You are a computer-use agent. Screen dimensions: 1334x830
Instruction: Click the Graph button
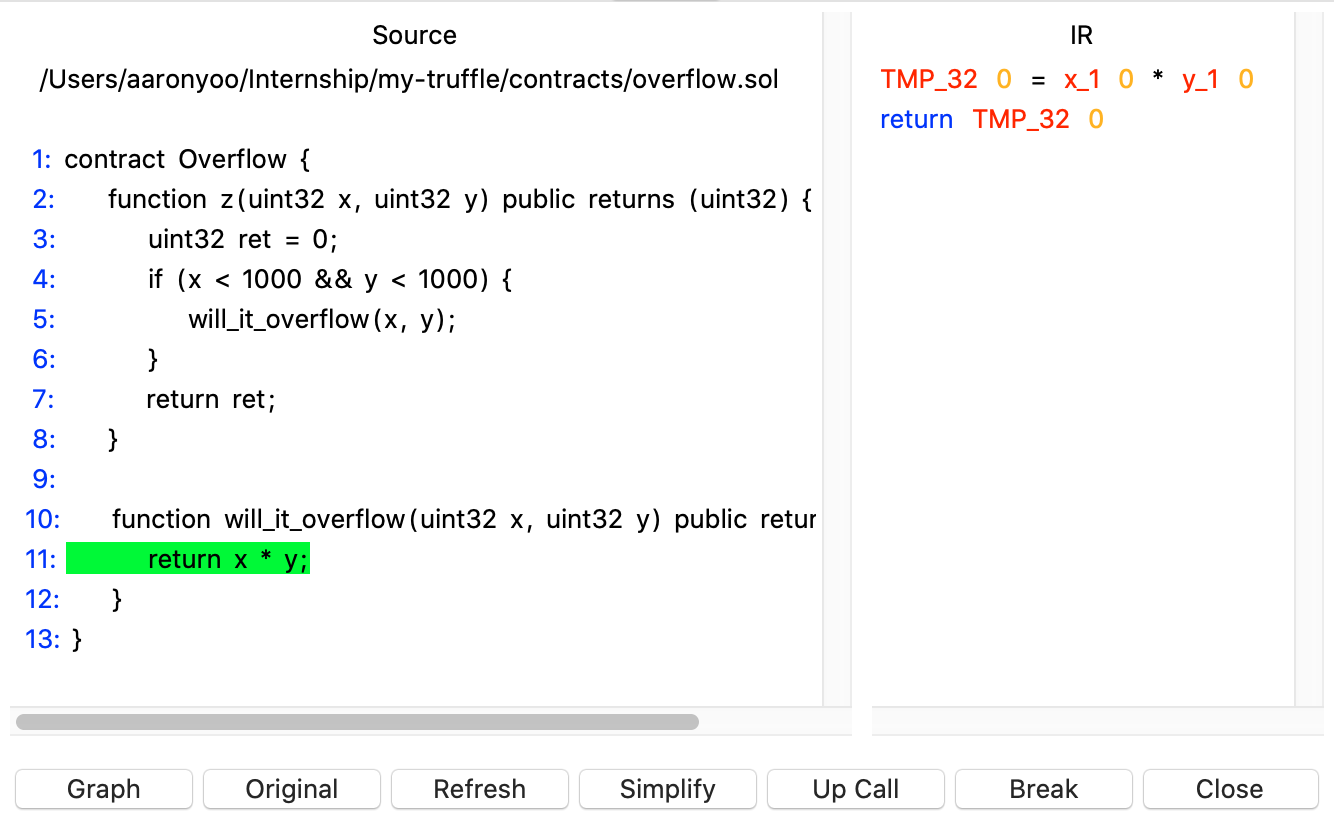point(103,789)
